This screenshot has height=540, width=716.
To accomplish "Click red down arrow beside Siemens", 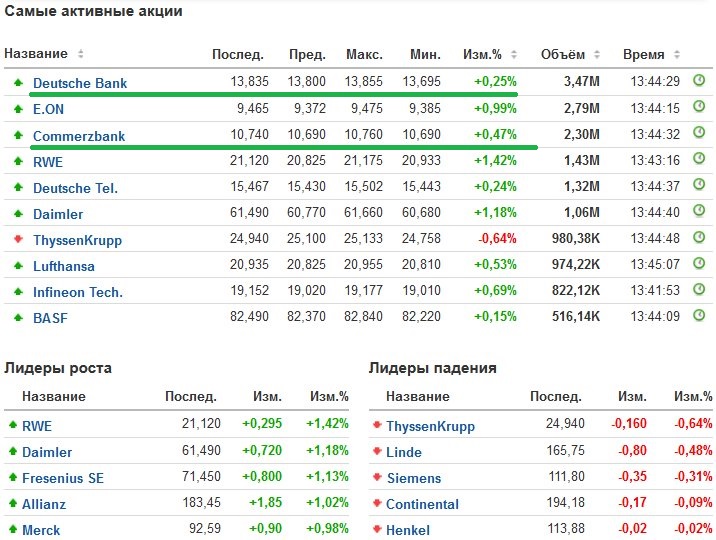I will 377,478.
